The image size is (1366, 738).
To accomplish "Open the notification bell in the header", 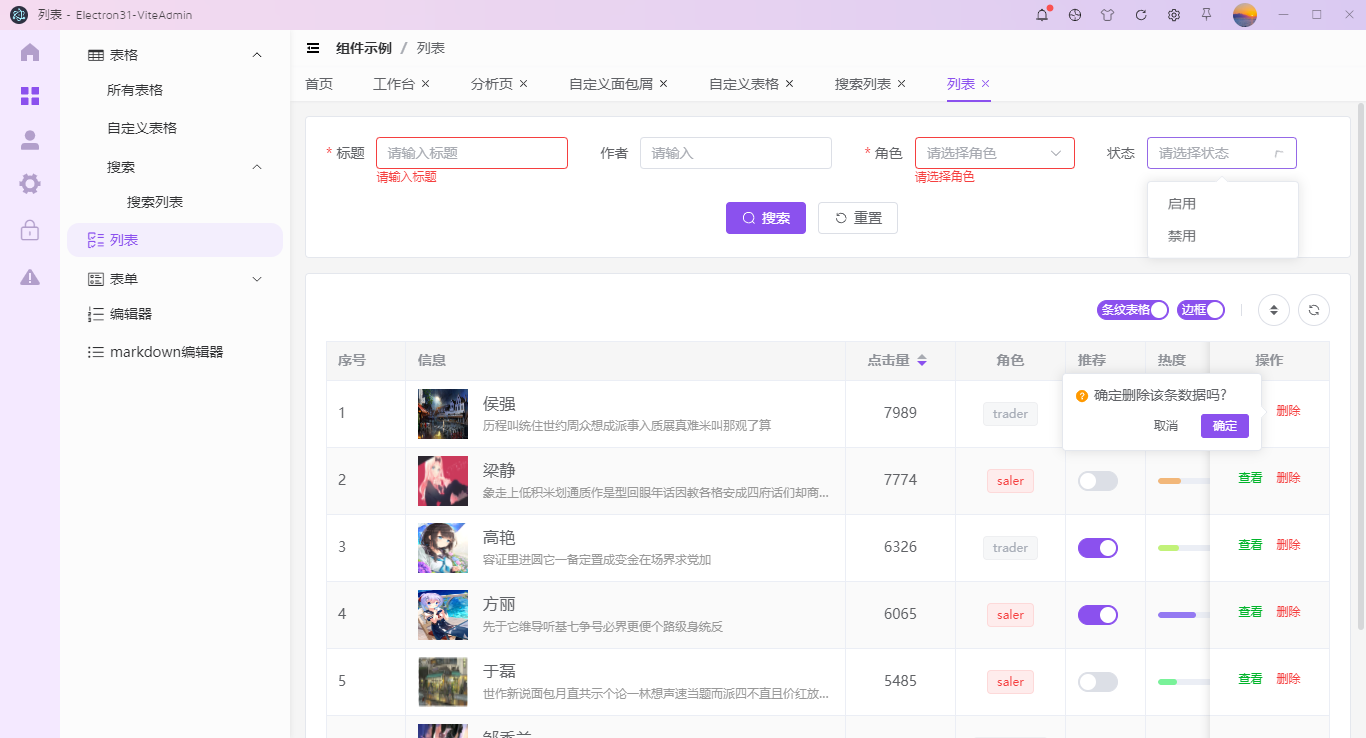I will 1041,15.
